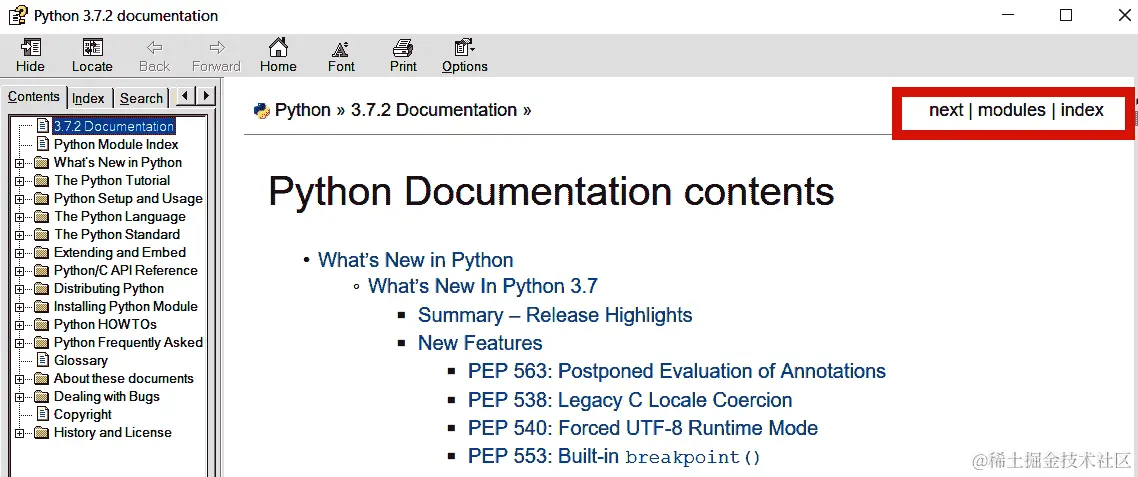1138x477 pixels.
Task: Open the index link in header
Action: coord(1082,110)
